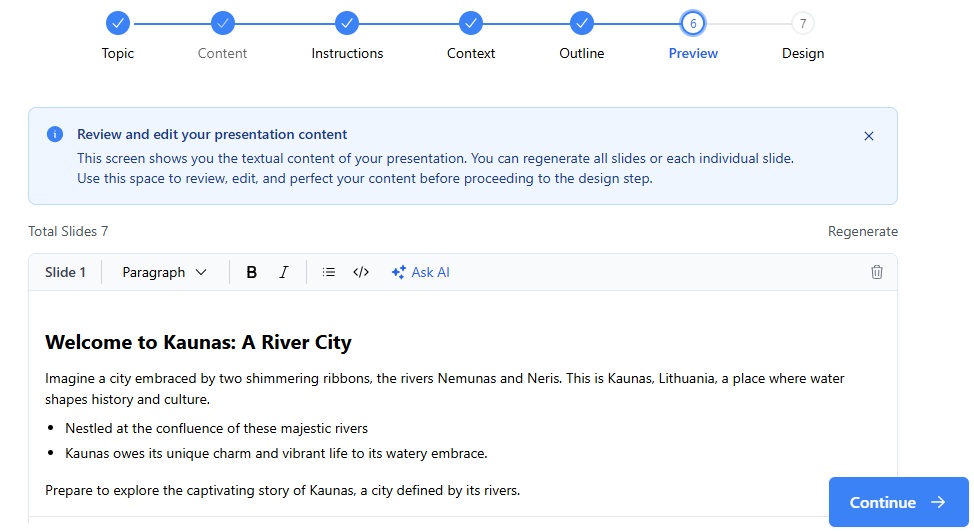
Task: Select the Preview step 6
Action: coord(693,23)
